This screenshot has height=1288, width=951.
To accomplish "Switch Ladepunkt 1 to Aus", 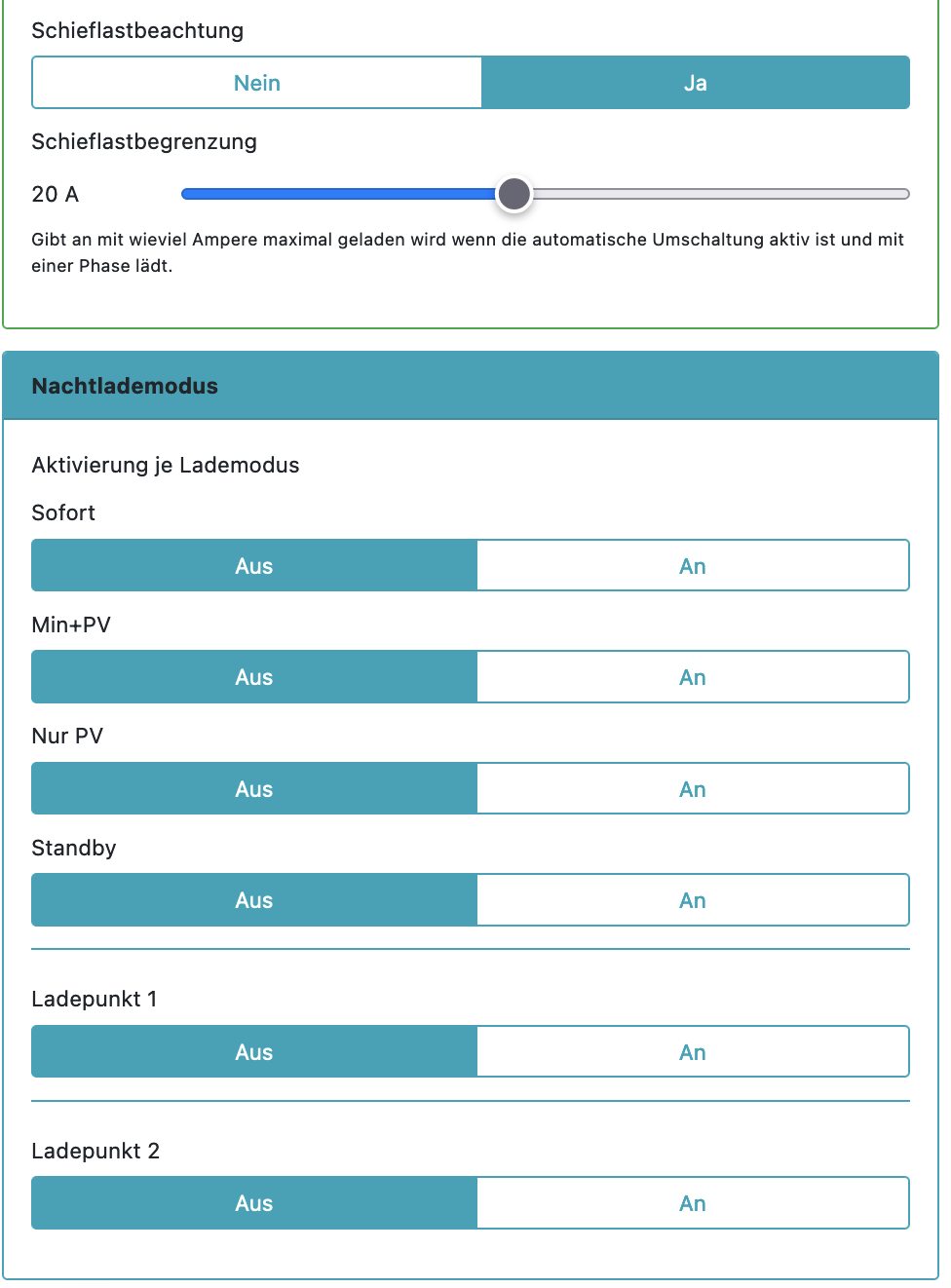I will (x=254, y=1052).
